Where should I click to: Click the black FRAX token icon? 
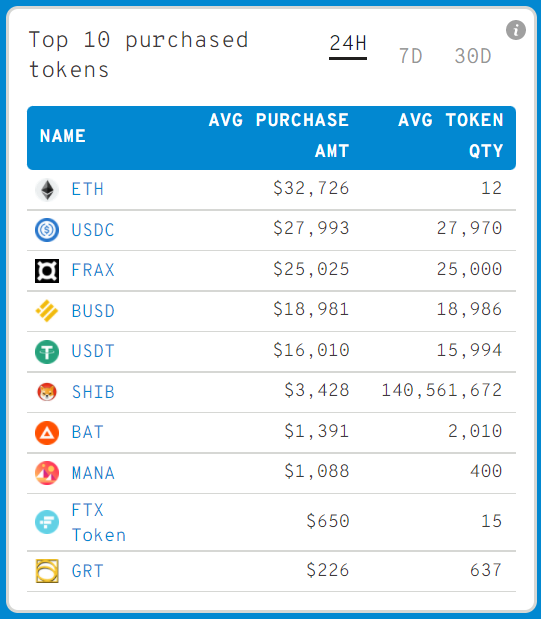click(47, 271)
